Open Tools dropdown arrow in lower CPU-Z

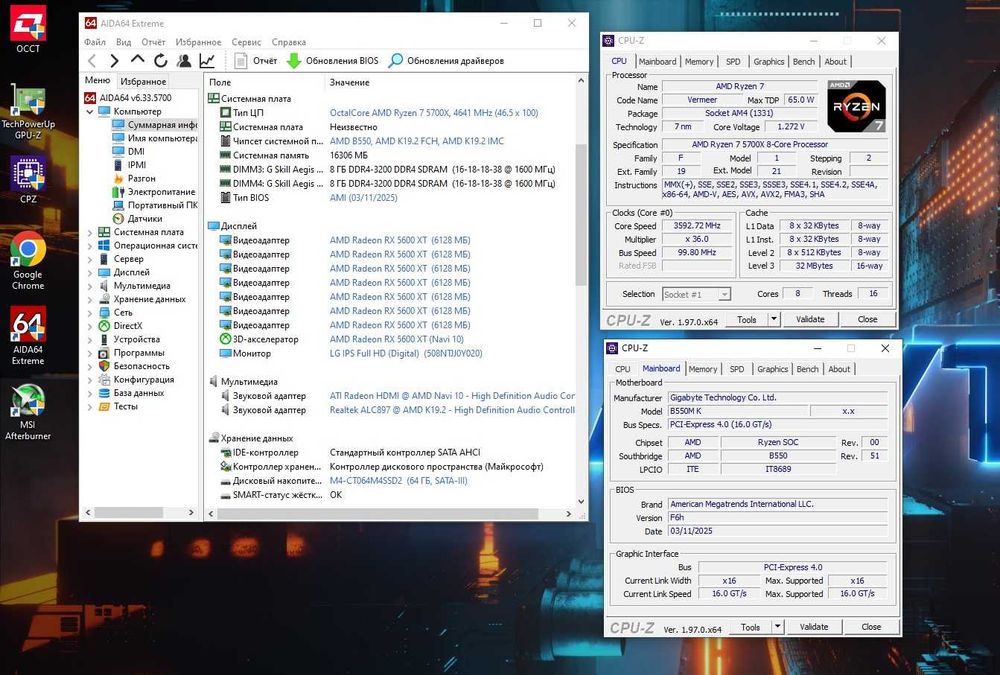tap(777, 627)
